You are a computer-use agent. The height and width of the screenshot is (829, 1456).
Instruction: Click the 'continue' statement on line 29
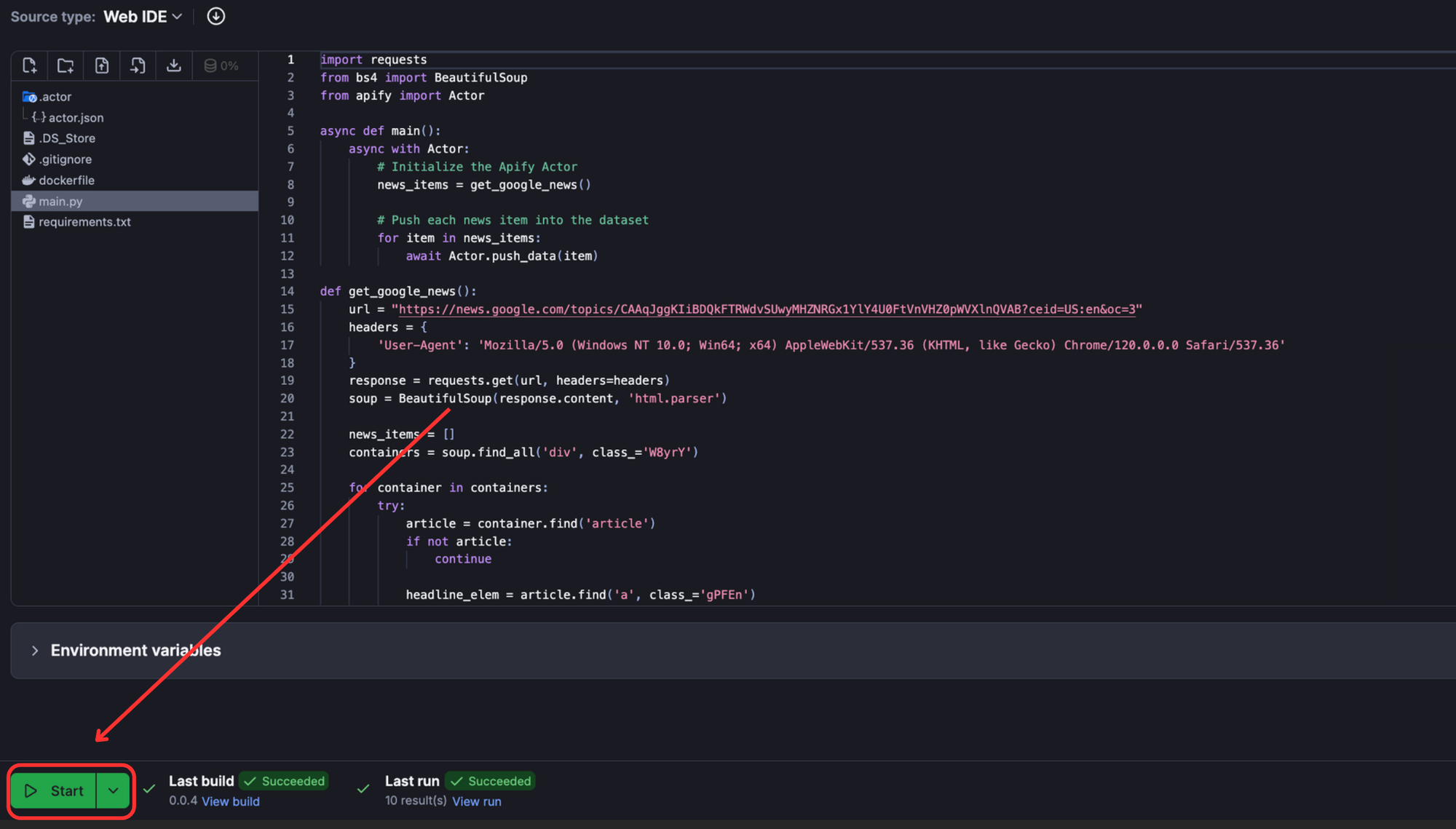(x=463, y=559)
